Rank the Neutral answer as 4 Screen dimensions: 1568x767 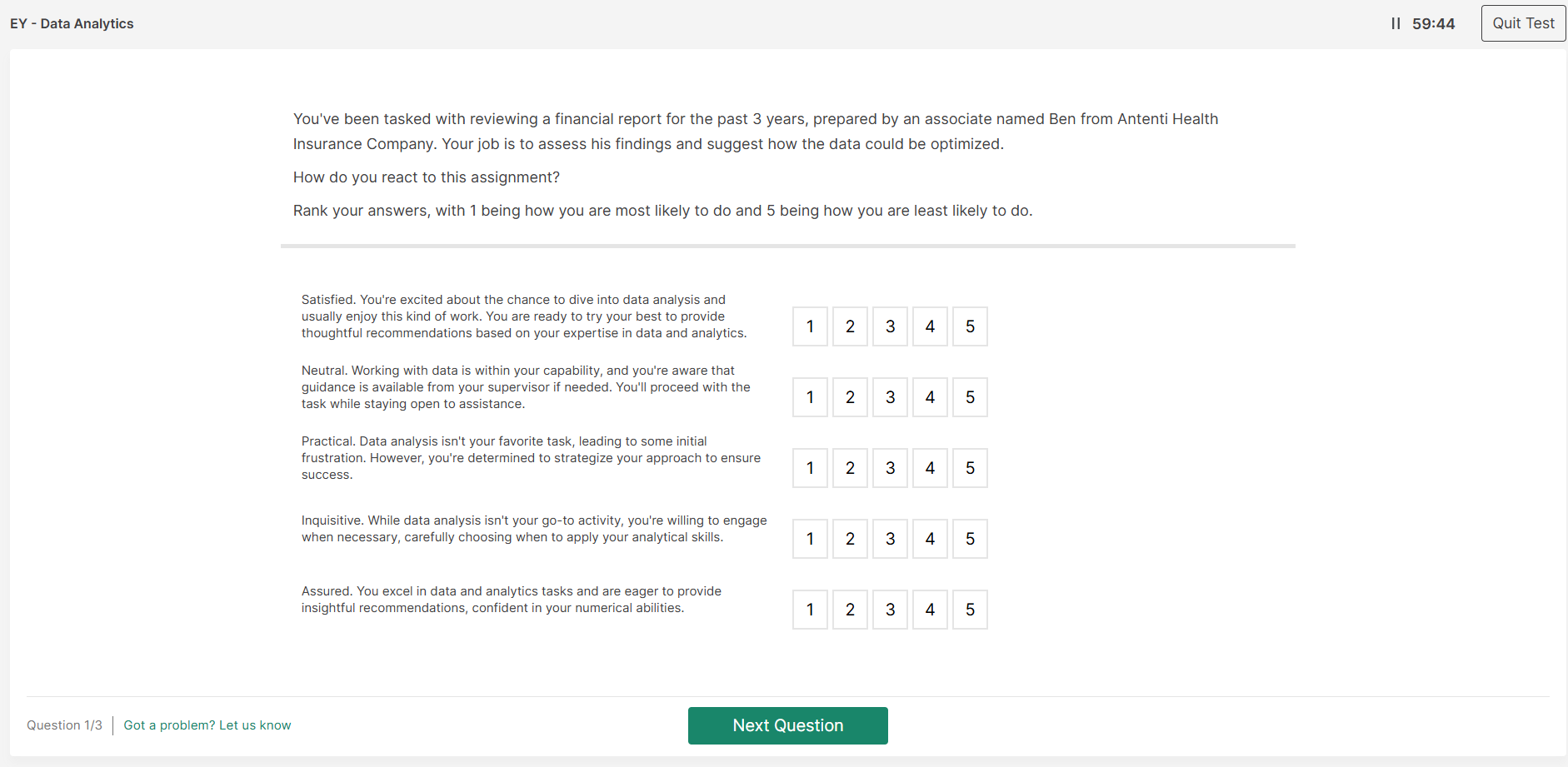(x=930, y=397)
